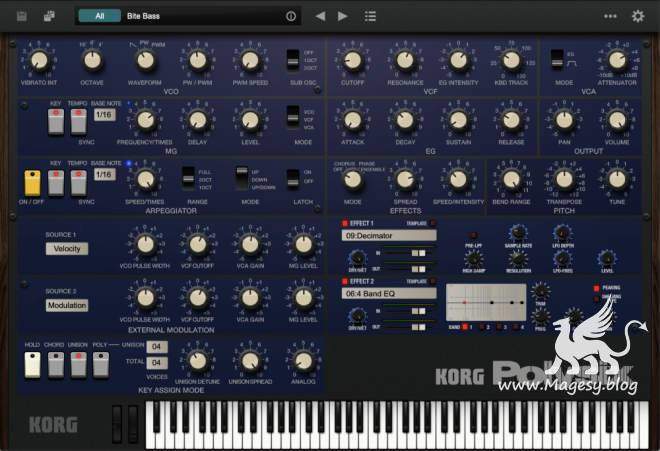Toggle MG Key sync button
Image resolution: width=660 pixels, height=451 pixels.
click(56, 121)
